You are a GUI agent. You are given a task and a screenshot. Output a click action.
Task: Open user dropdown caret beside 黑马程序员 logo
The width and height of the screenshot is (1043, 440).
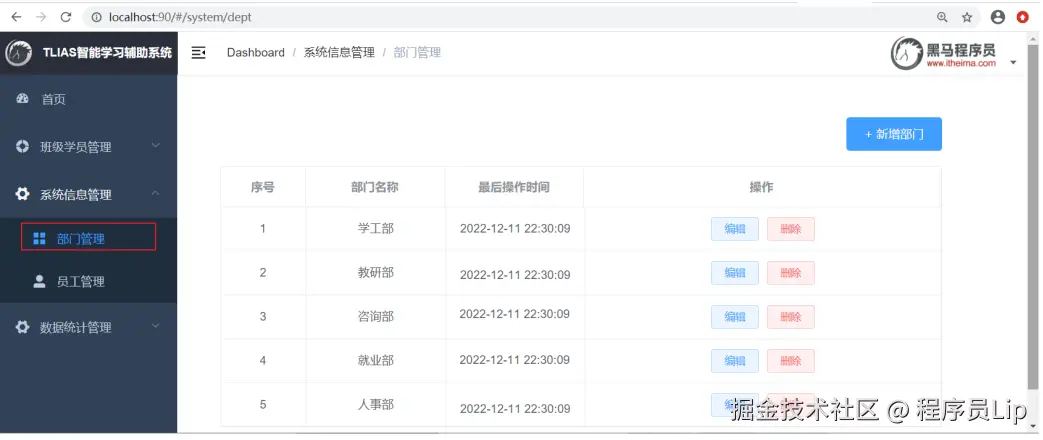pos(1013,62)
